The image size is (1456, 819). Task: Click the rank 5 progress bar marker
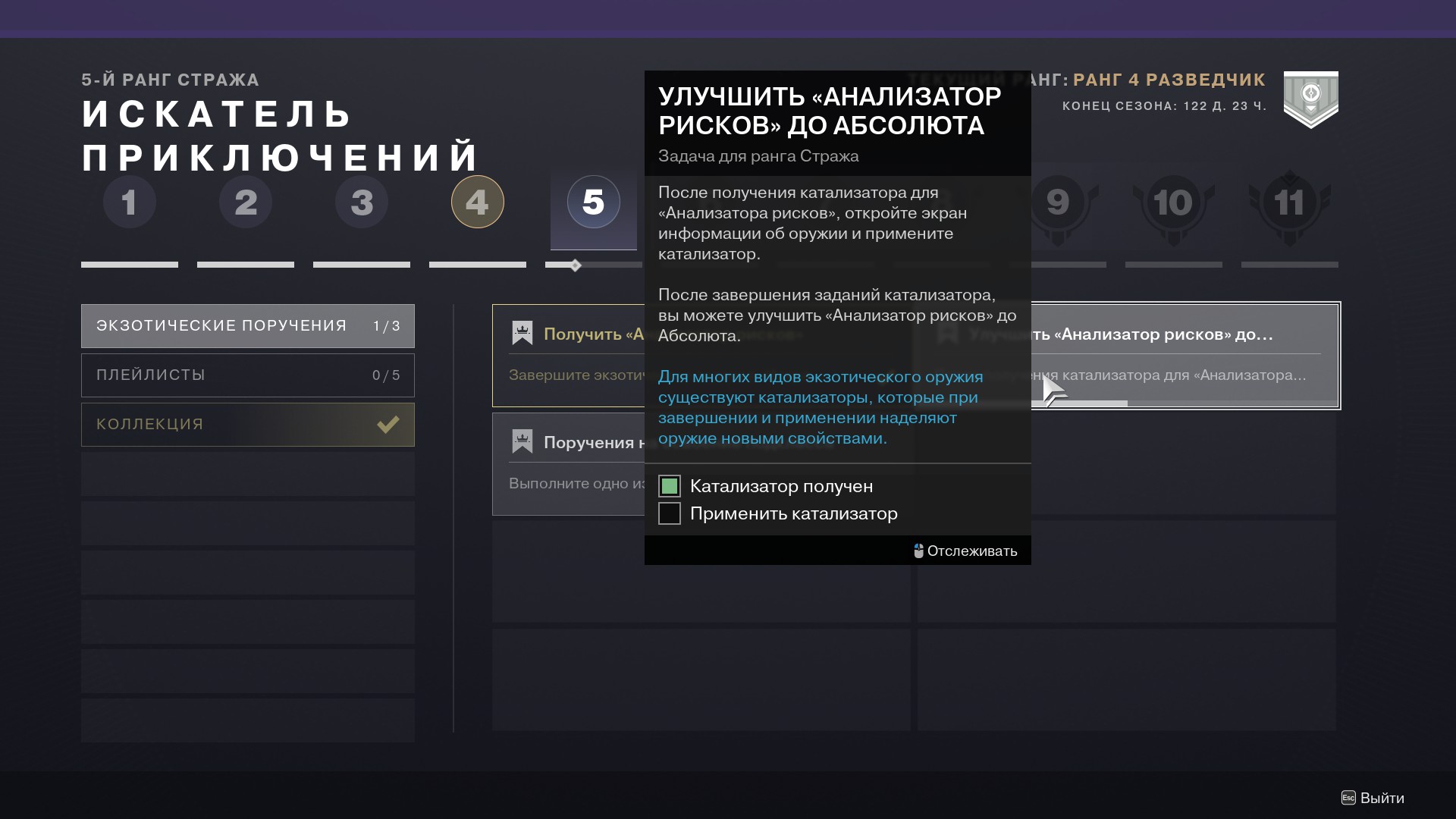tap(576, 265)
